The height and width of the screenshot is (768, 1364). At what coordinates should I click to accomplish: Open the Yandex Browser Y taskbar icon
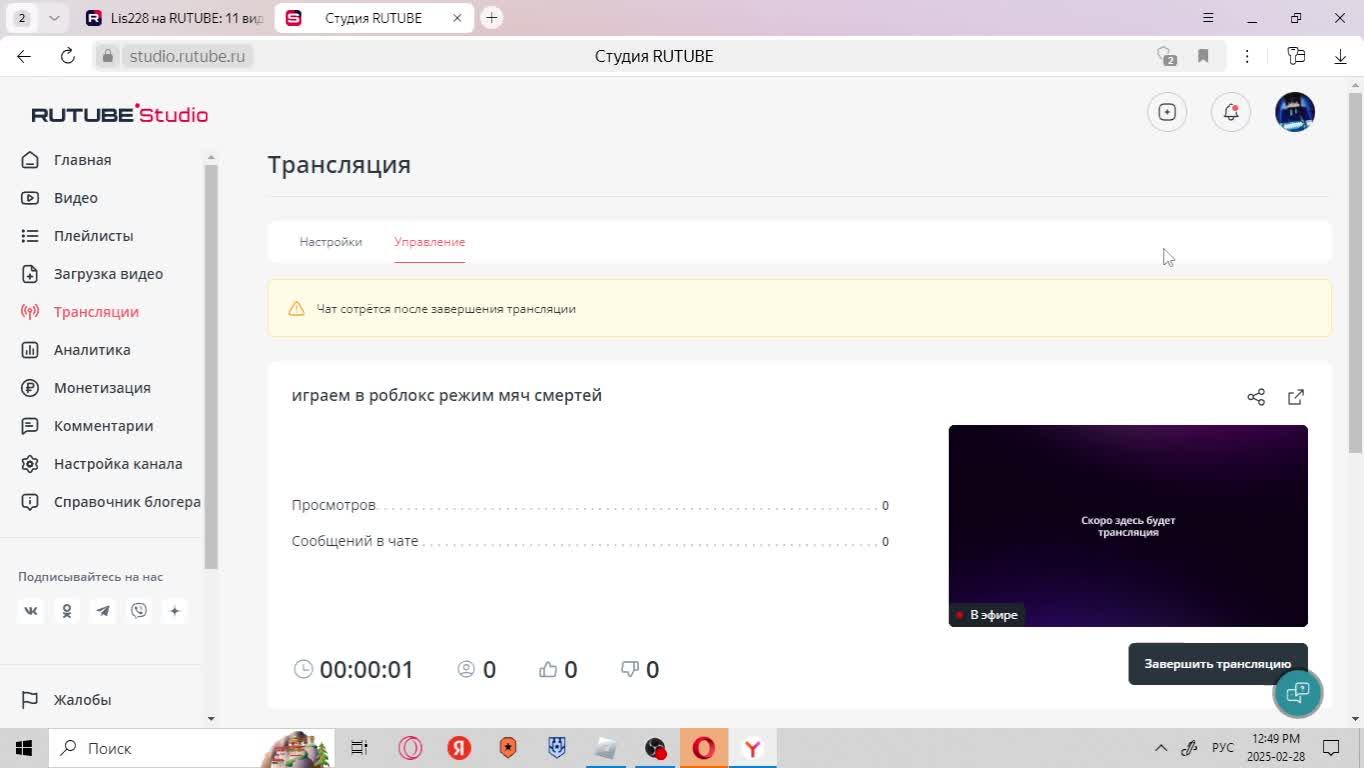[752, 748]
